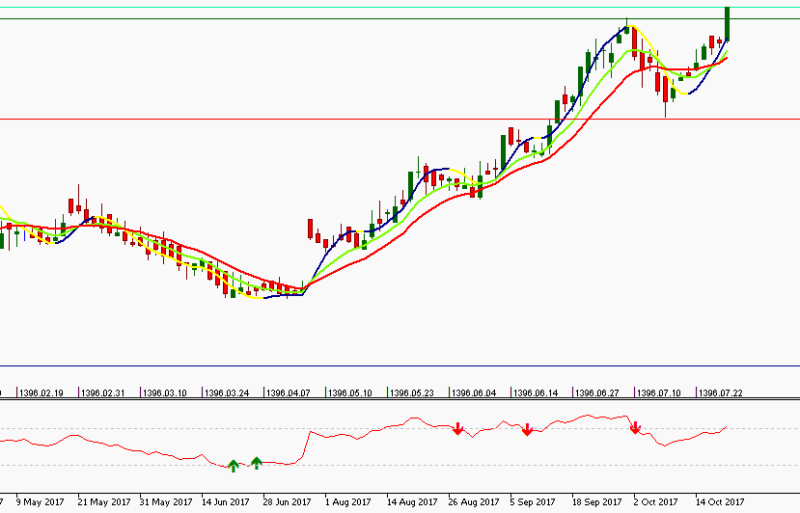This screenshot has height=513, width=800.
Task: Select the red down arrow above 5 Sep 2017
Action: coord(527,429)
